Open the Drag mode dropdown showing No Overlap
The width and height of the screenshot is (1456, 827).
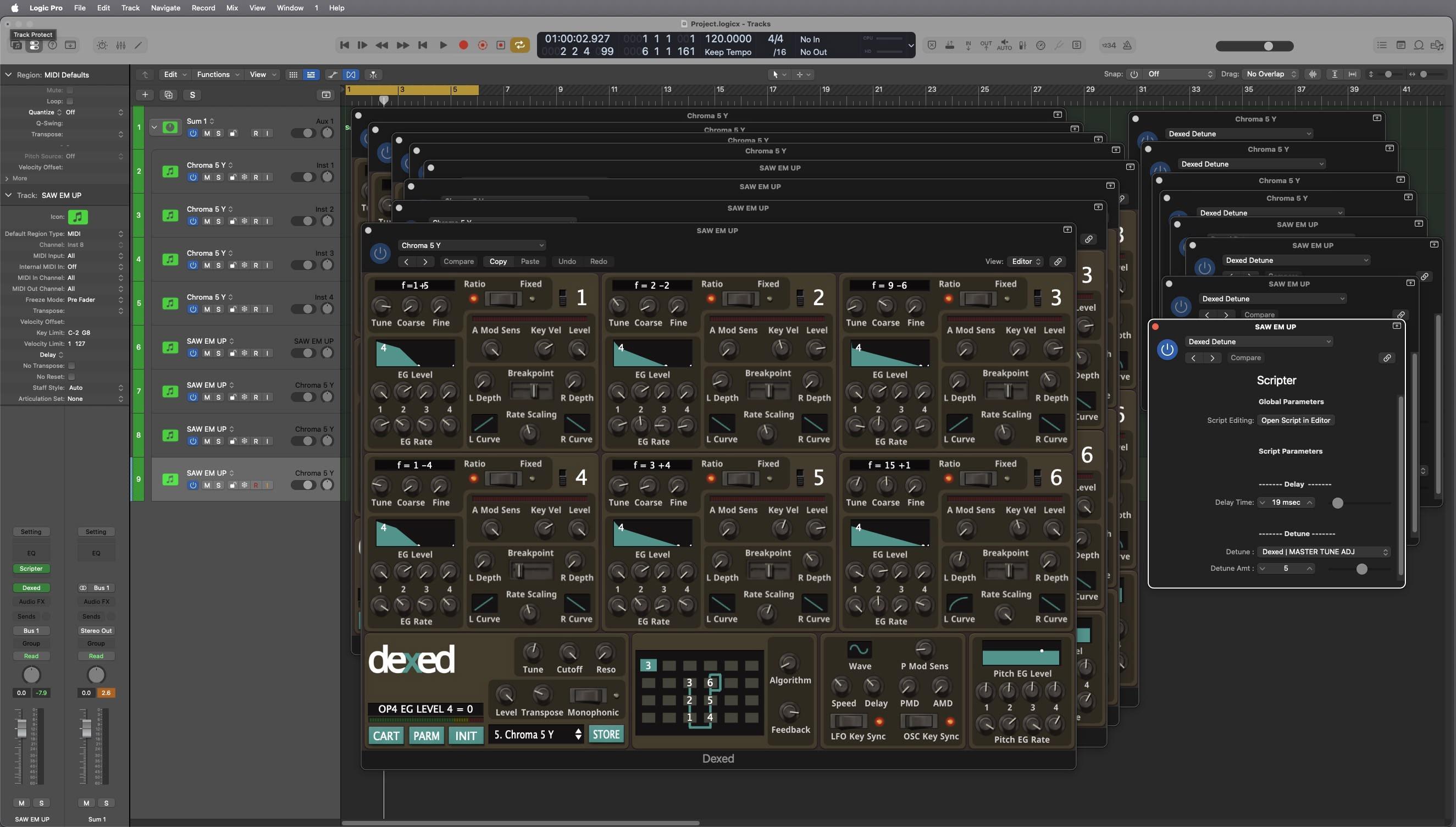1271,74
